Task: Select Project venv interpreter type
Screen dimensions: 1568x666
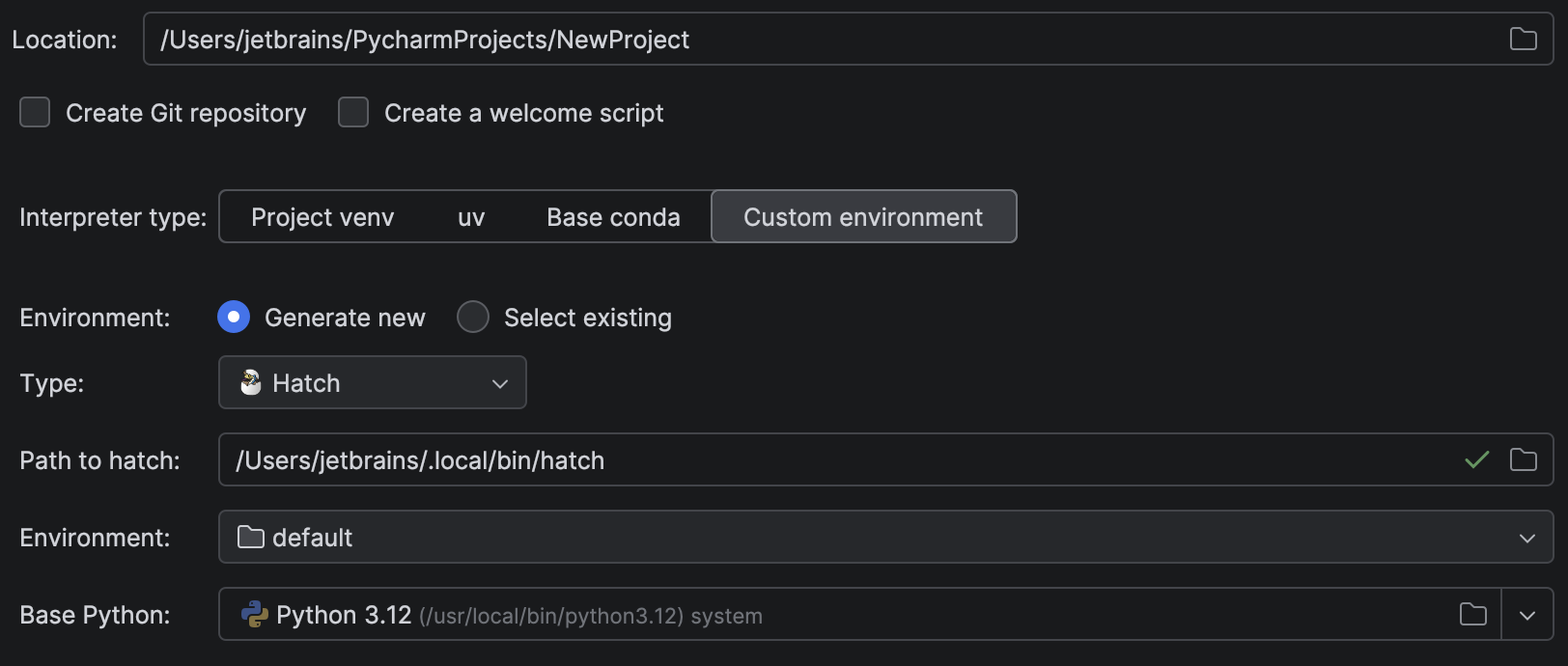Action: 322,216
